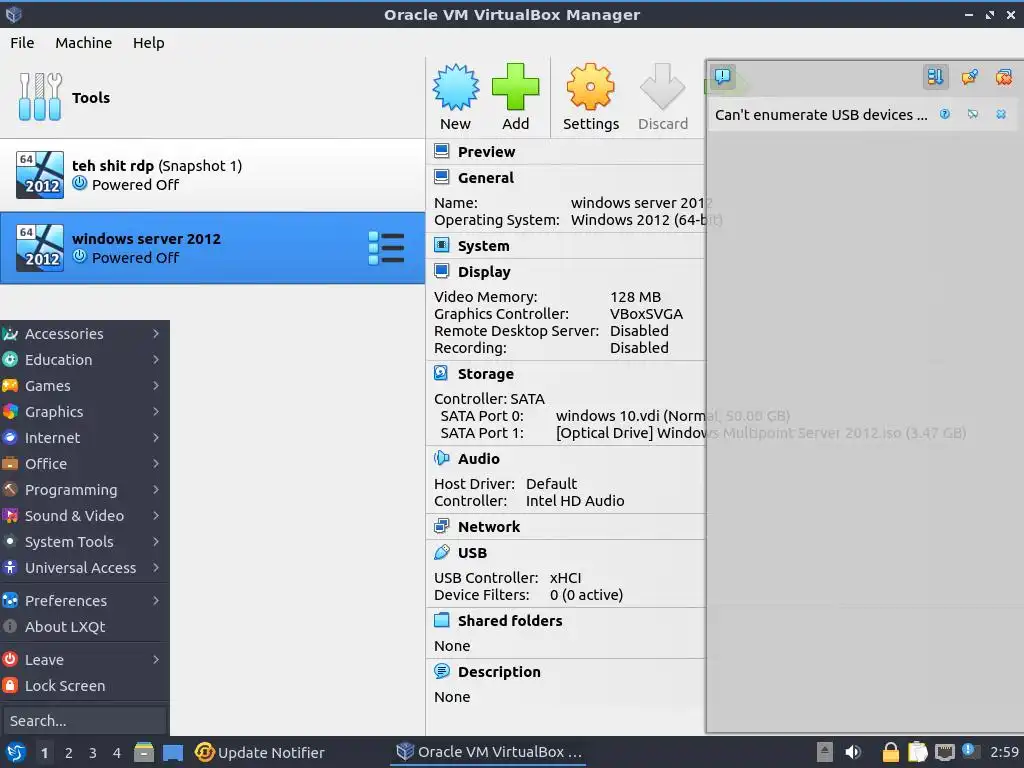The image size is (1024, 768).
Task: Click the forbid icon on the USB notification
Action: 973,114
